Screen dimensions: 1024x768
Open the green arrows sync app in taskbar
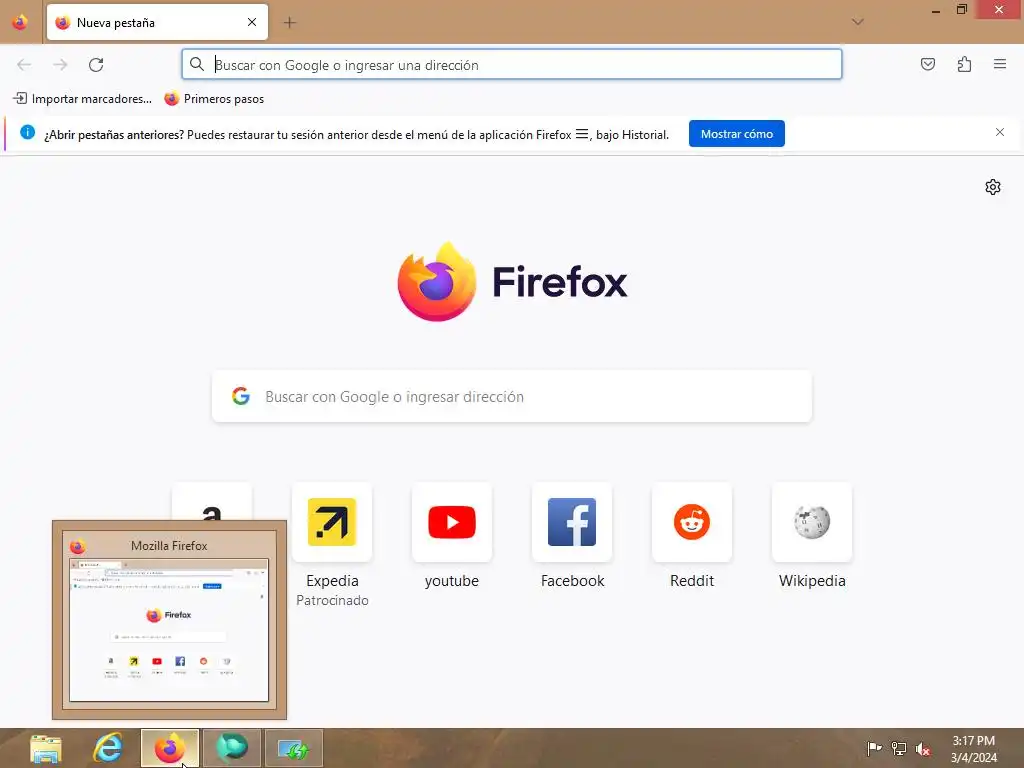tap(294, 748)
